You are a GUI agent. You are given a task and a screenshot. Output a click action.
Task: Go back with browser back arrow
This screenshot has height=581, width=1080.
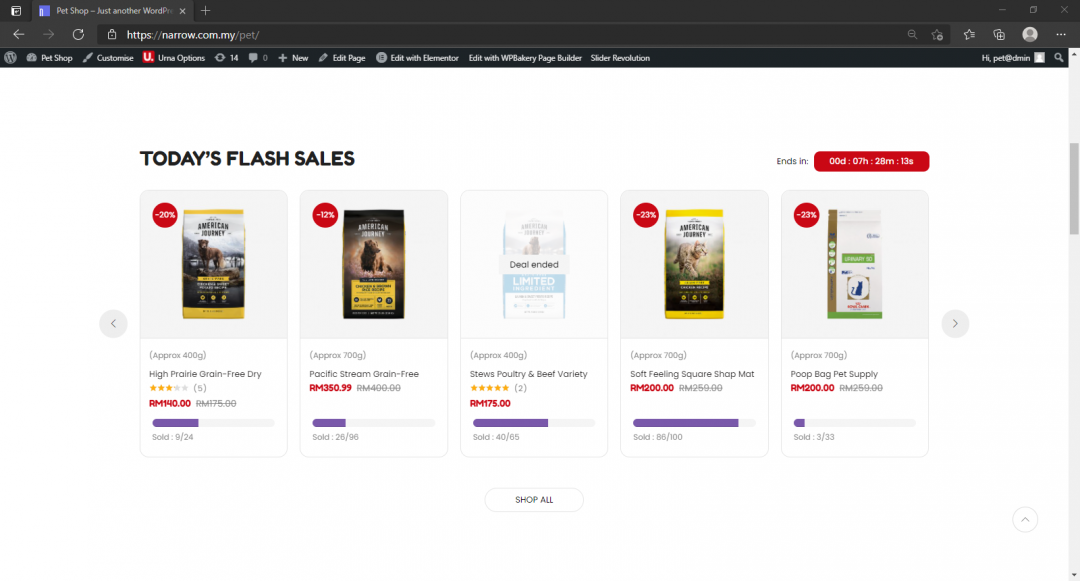19,34
